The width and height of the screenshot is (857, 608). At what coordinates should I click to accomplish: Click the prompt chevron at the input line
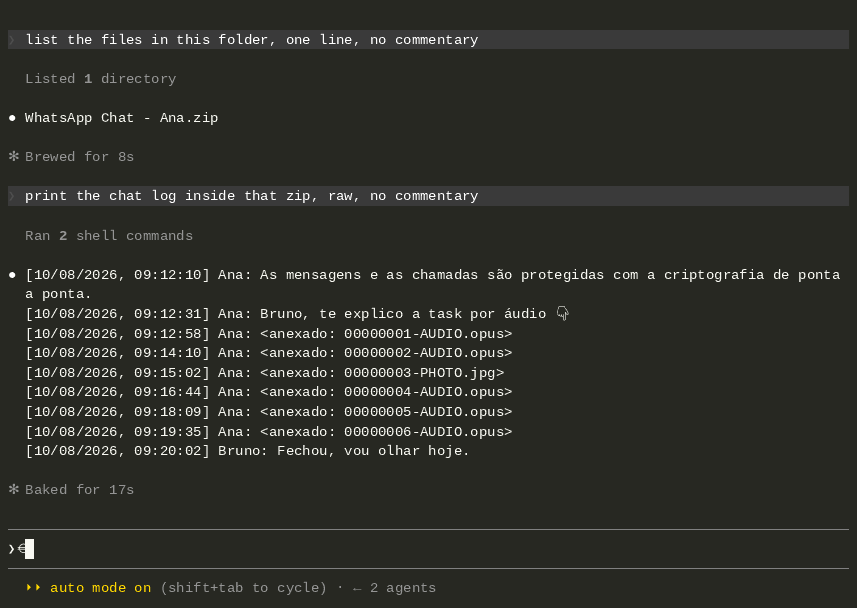(11, 549)
